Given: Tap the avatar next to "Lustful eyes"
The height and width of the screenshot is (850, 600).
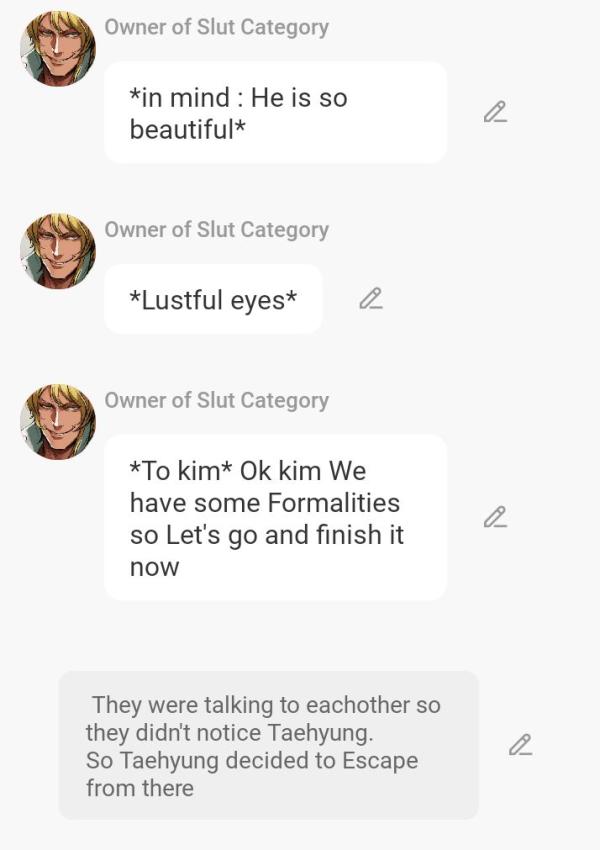Looking at the screenshot, I should (58, 250).
